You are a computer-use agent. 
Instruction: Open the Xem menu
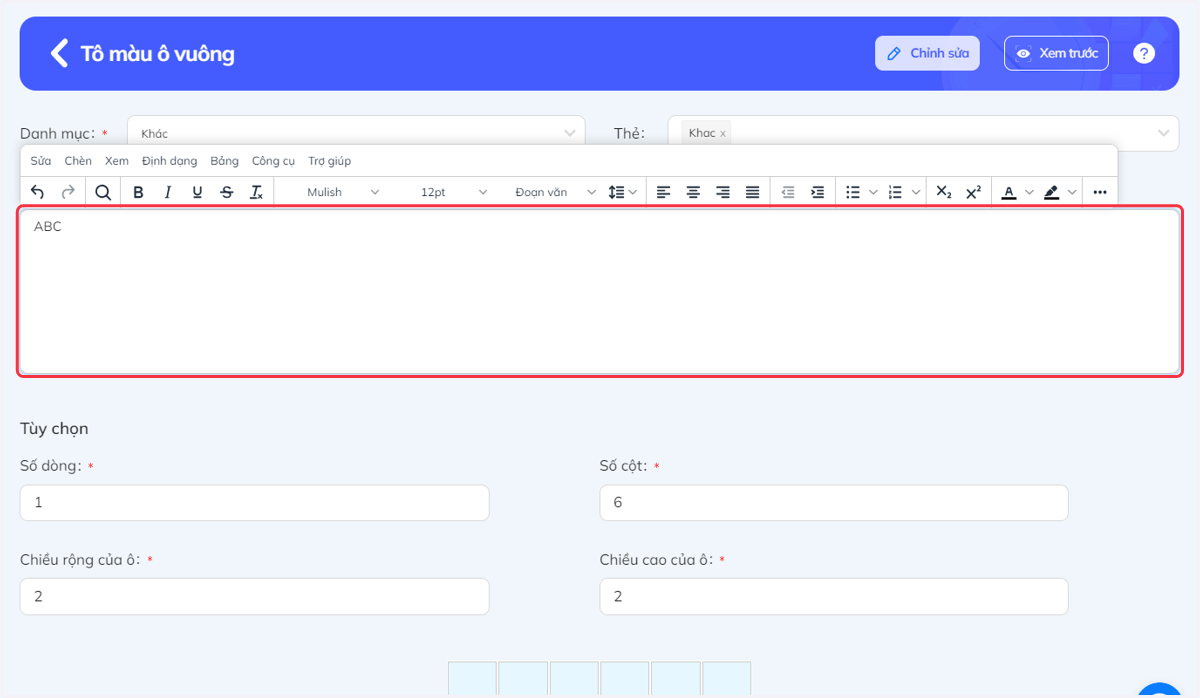click(117, 161)
